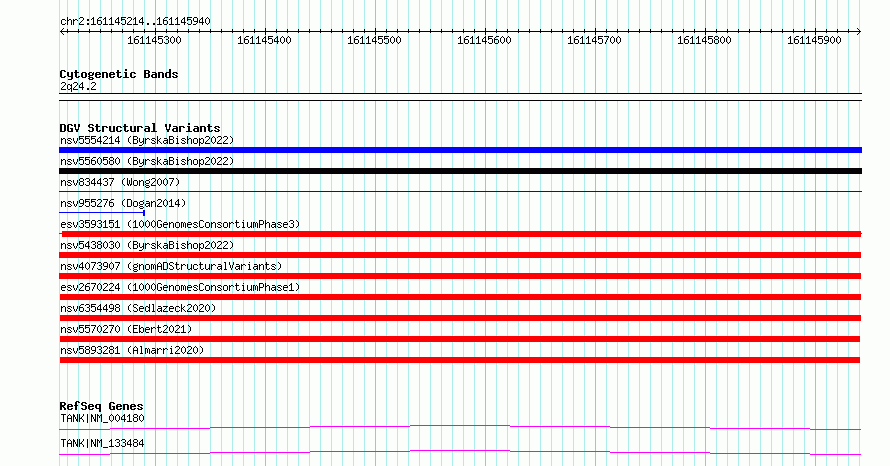Click the short blue segment of nsv955276
This screenshot has width=890, height=466.
point(102,213)
